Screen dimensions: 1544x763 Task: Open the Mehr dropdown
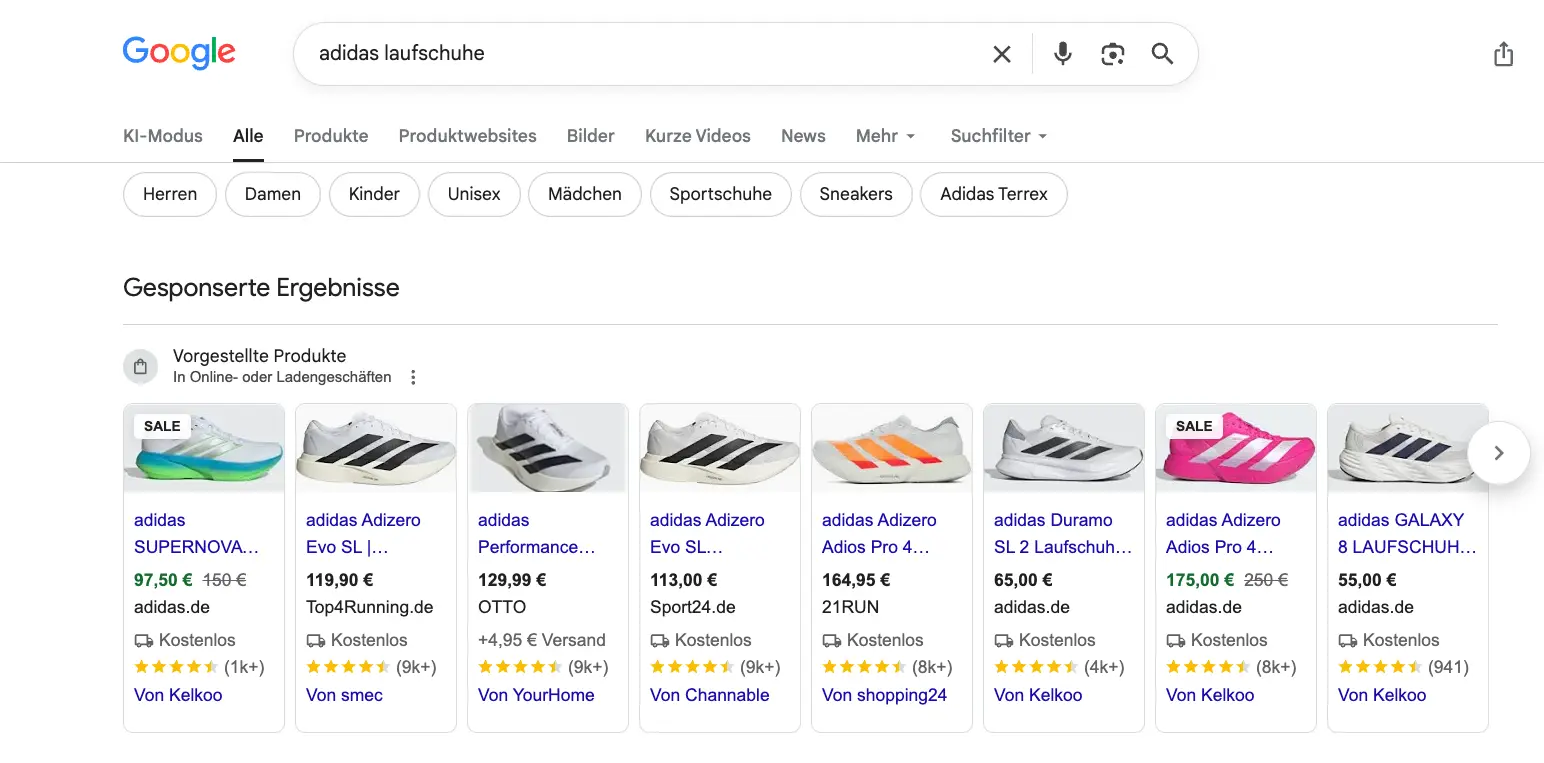[x=886, y=136]
